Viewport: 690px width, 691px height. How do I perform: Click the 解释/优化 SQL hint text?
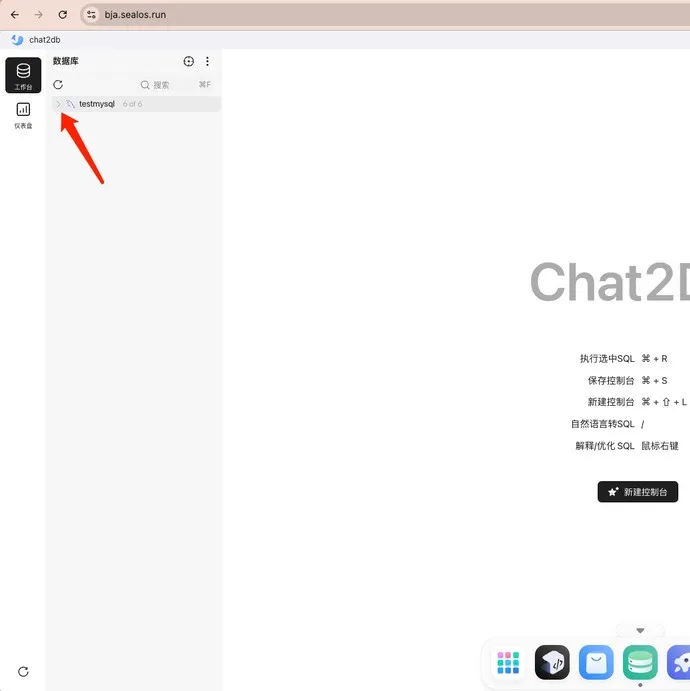[605, 446]
